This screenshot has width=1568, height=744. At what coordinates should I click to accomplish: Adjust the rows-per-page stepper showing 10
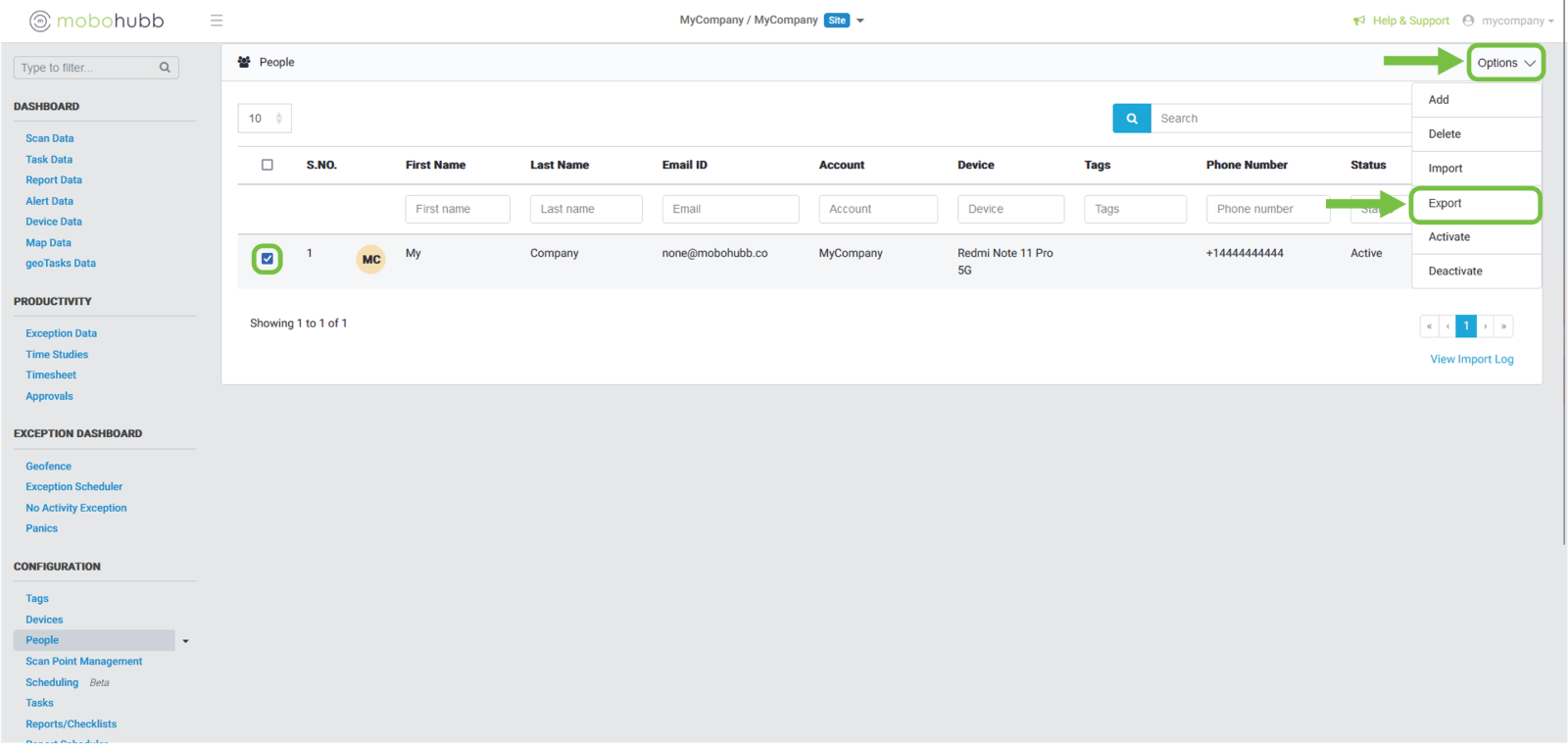pyautogui.click(x=278, y=119)
